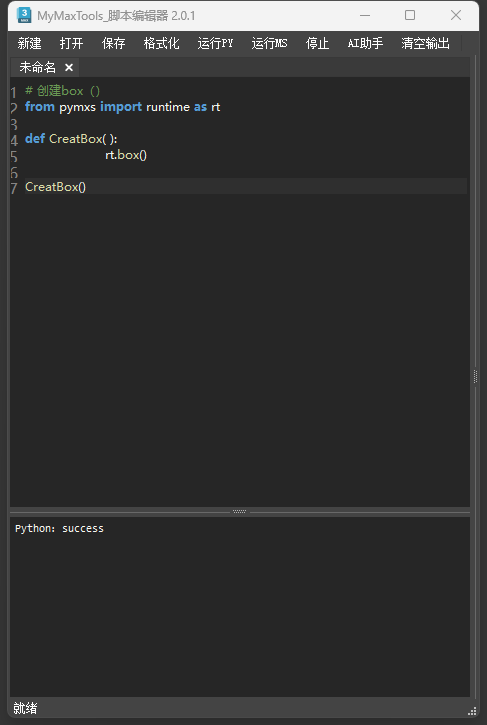Image resolution: width=487 pixels, height=725 pixels.
Task: Save the script via 保存
Action: point(114,43)
